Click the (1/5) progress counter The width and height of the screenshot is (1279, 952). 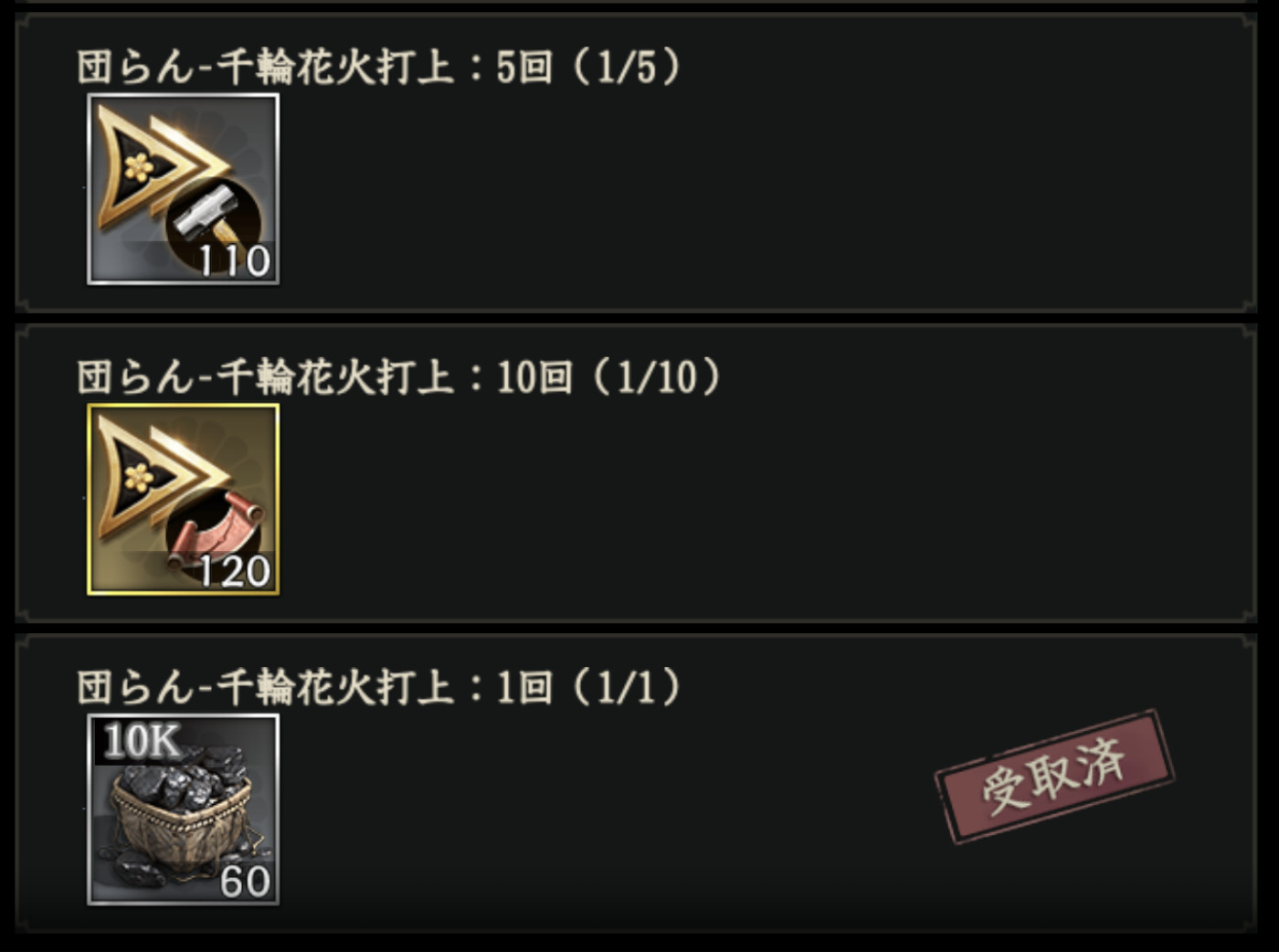pos(627,67)
